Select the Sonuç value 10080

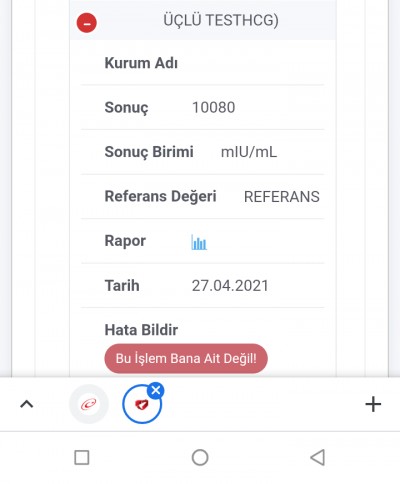click(x=214, y=107)
